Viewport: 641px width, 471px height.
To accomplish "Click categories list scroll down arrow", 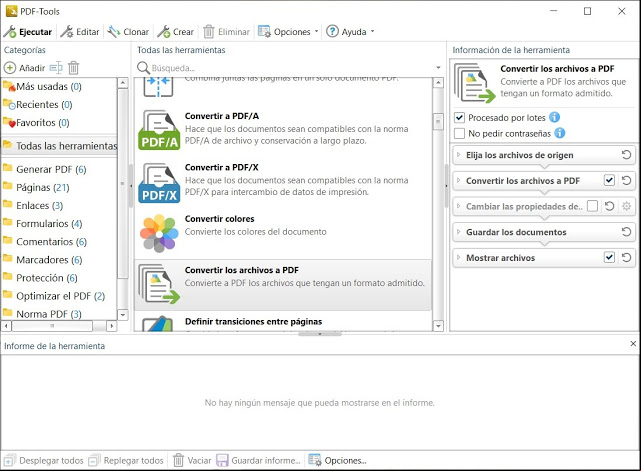I will point(123,315).
